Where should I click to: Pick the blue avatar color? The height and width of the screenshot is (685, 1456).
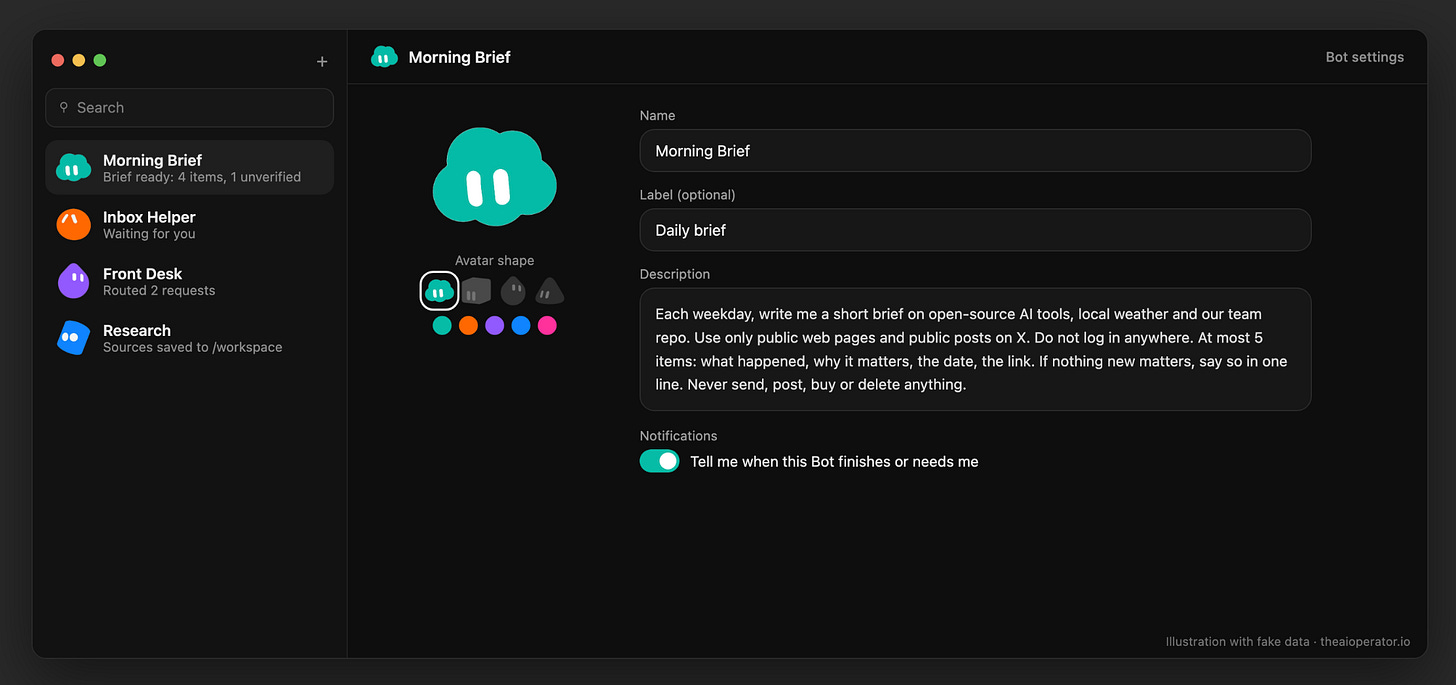pyautogui.click(x=520, y=326)
